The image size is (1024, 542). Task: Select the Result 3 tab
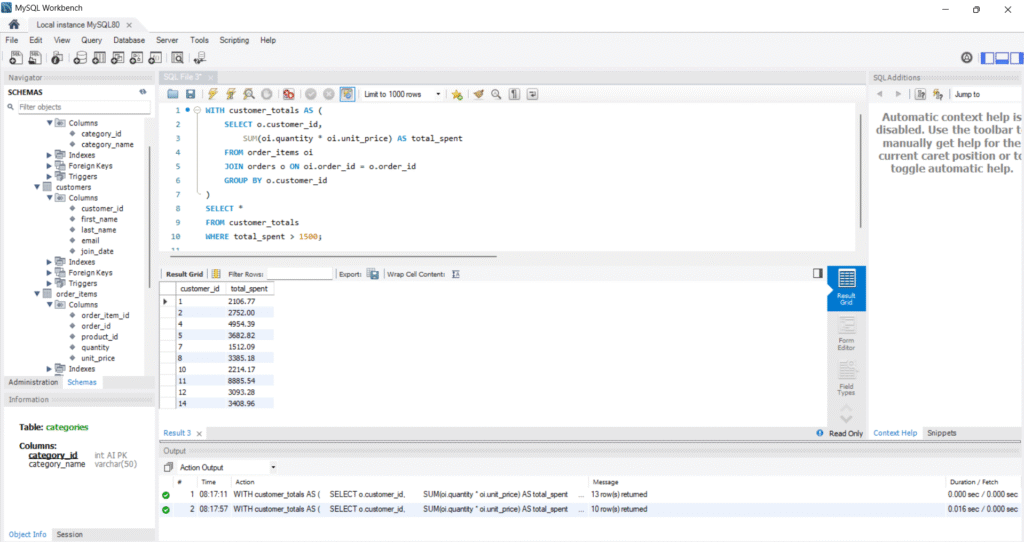[x=177, y=433]
